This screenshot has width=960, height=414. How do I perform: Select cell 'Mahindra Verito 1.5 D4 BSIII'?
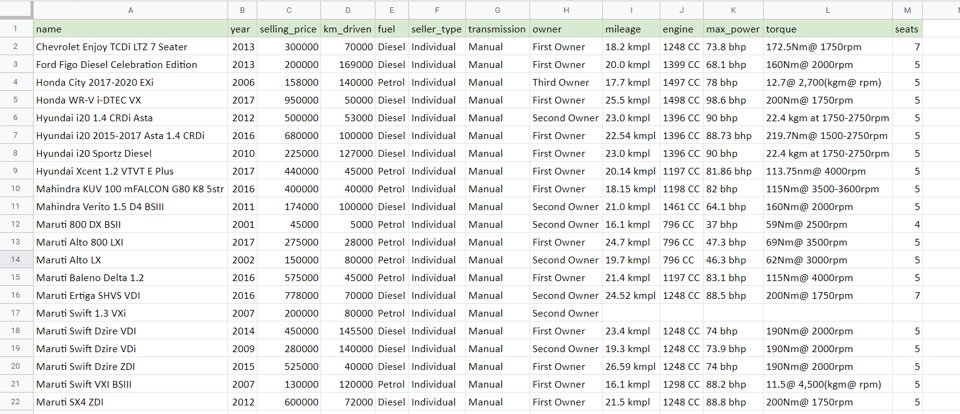[x=130, y=206]
